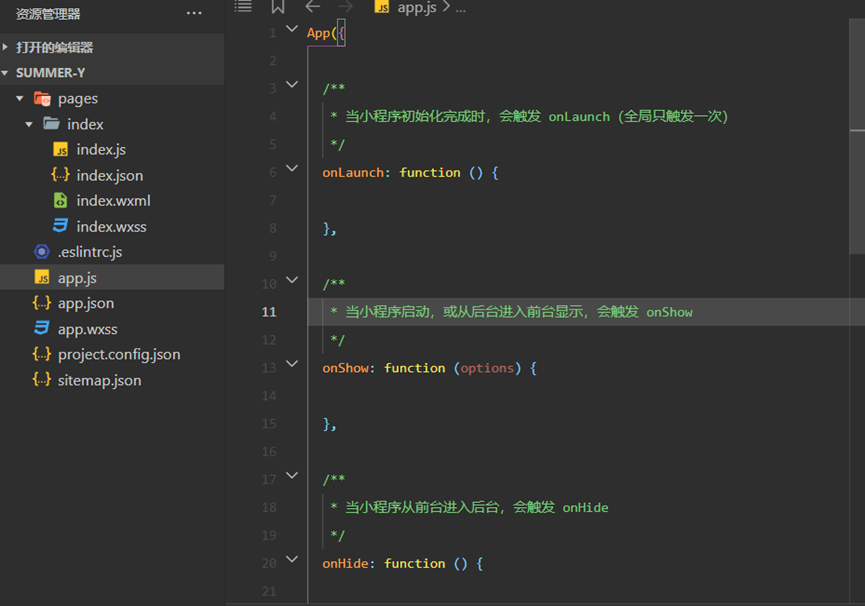Screen dimensions: 865x606
Task: Go back with the left arrow icon
Action: pos(313,7)
